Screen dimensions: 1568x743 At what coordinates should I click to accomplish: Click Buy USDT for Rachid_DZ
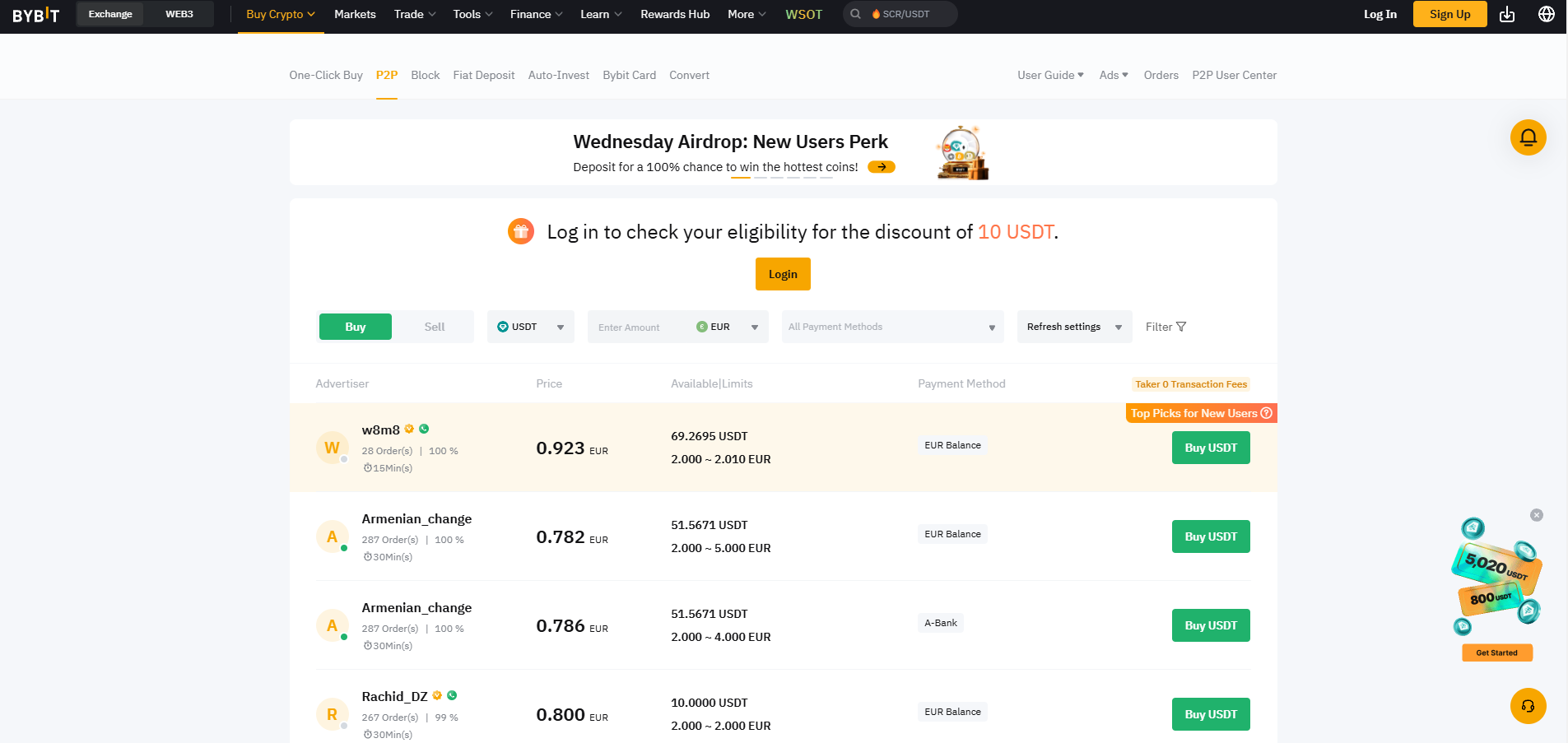pos(1211,714)
